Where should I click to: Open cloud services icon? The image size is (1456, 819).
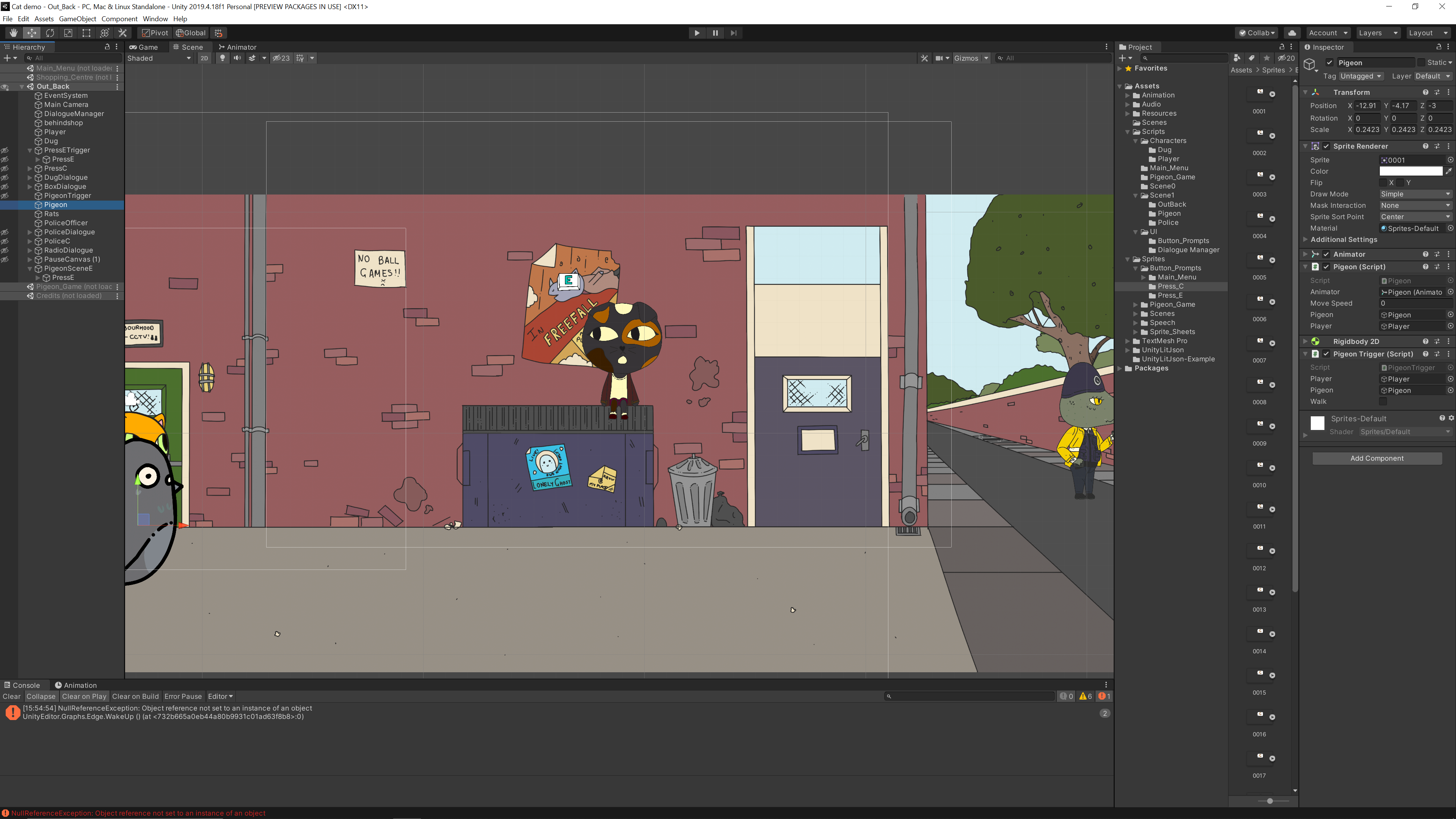(1292, 33)
